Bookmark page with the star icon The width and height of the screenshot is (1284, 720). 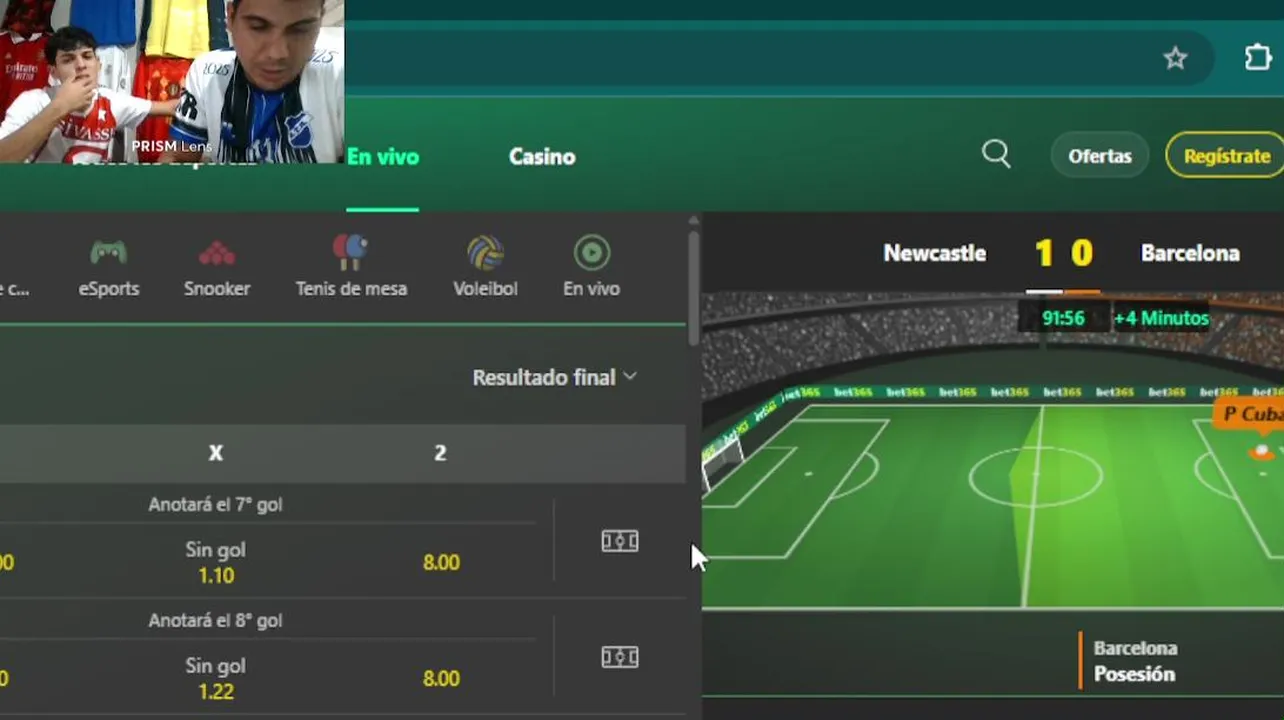click(1175, 58)
